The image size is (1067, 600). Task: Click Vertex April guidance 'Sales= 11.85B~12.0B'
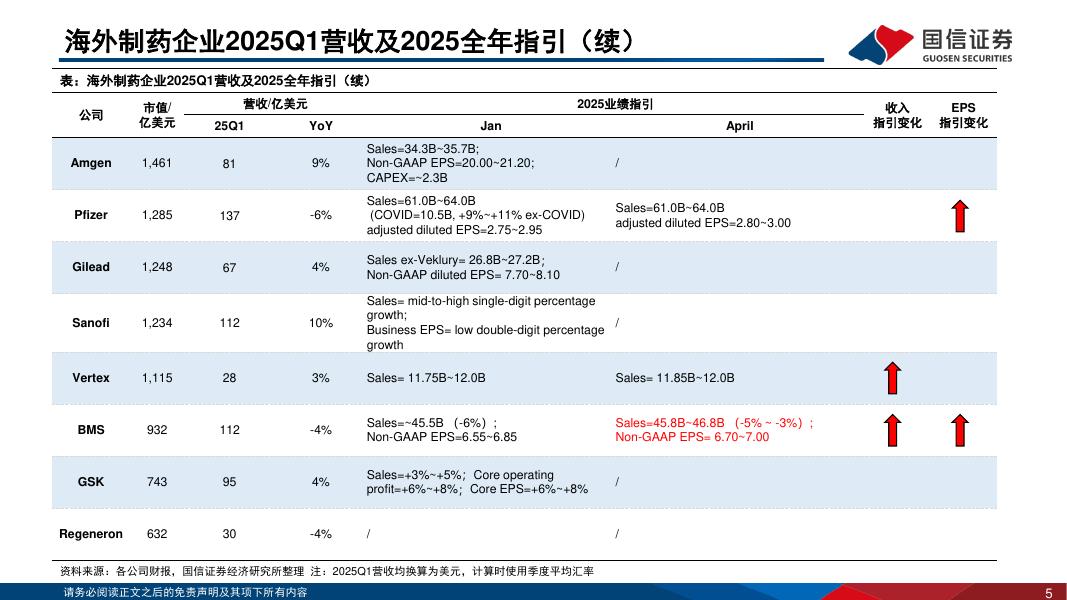(x=675, y=378)
